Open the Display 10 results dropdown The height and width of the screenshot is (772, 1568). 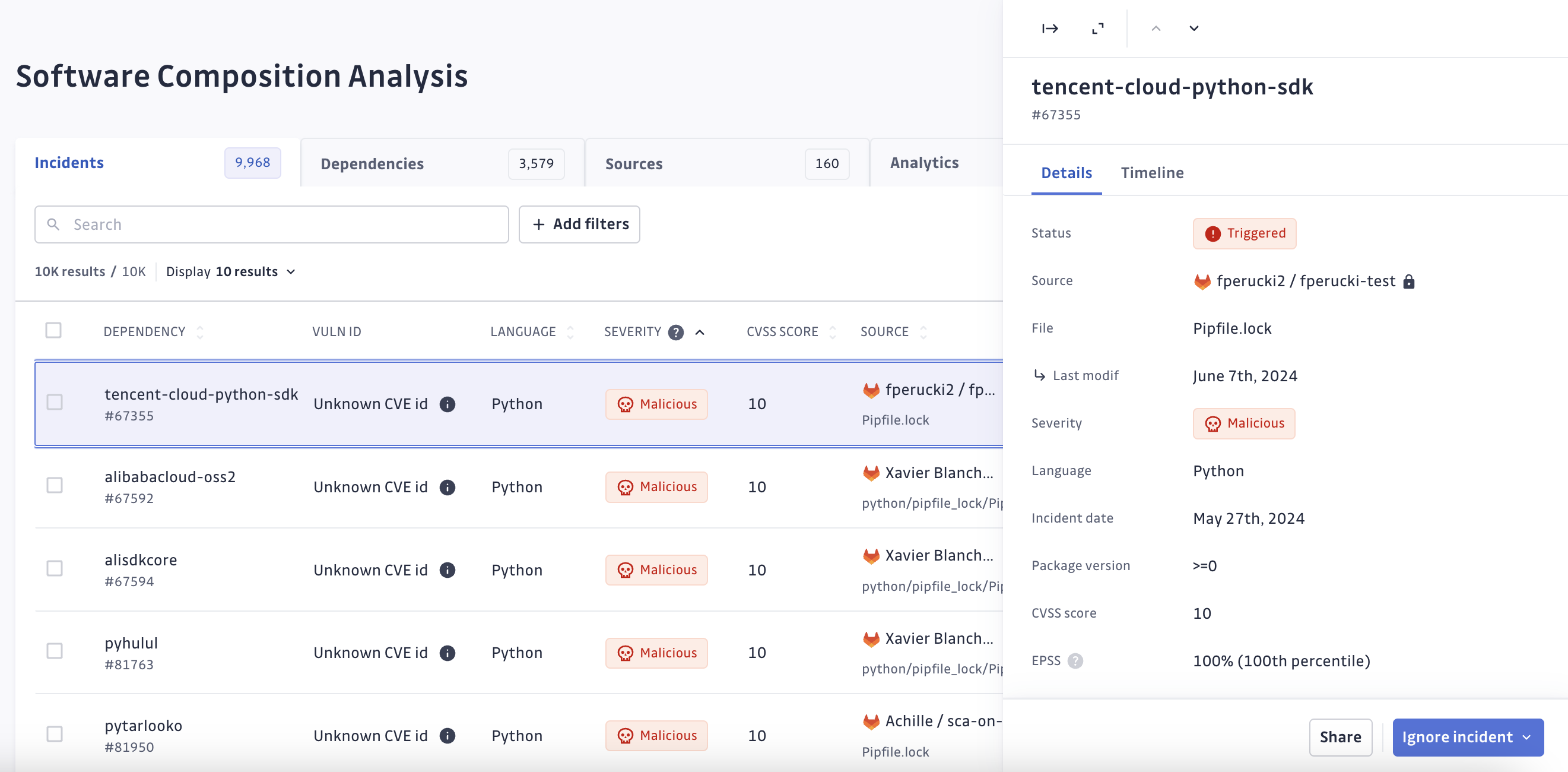[x=231, y=271]
